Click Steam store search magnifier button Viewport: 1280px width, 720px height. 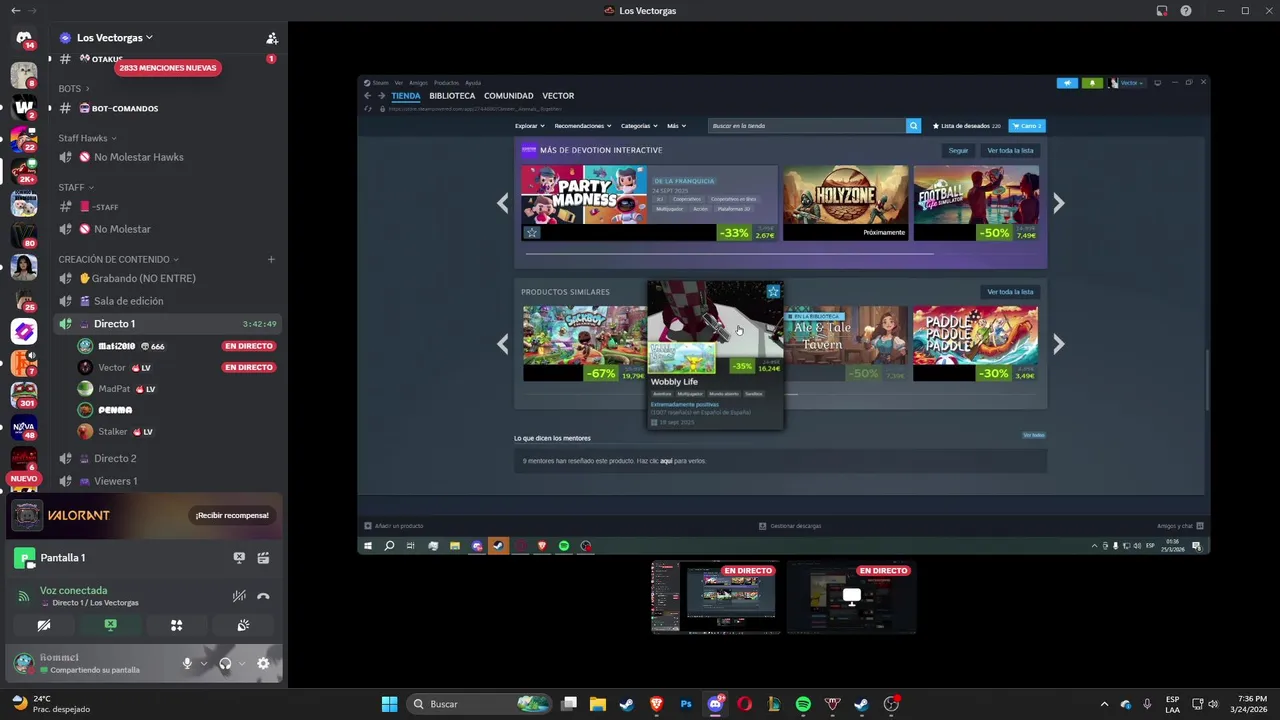point(913,126)
